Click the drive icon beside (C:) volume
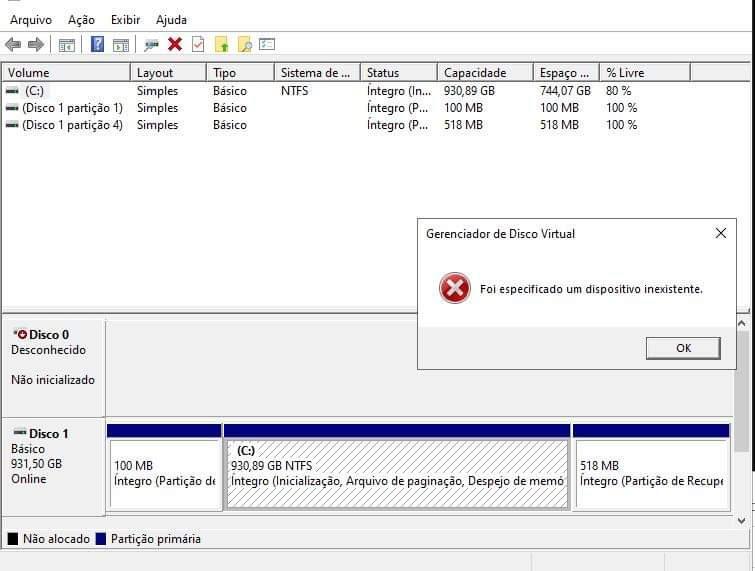This screenshot has width=755, height=571. 13,91
